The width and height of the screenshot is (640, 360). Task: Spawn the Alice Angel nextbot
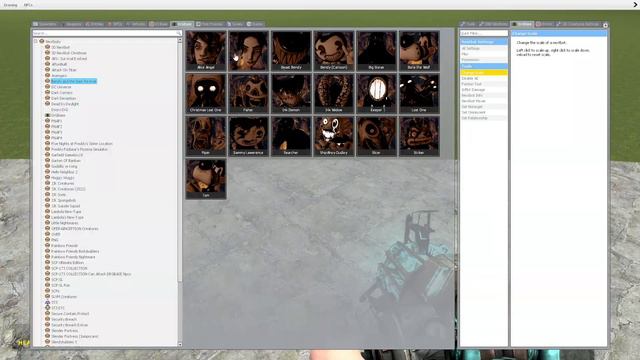206,51
